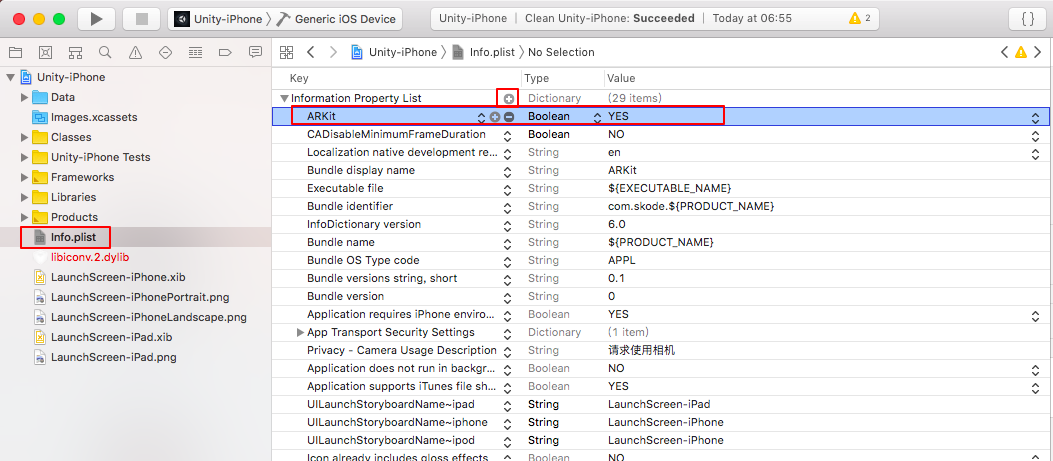Add item to Information Property List
This screenshot has width=1053, height=461.
click(509, 99)
